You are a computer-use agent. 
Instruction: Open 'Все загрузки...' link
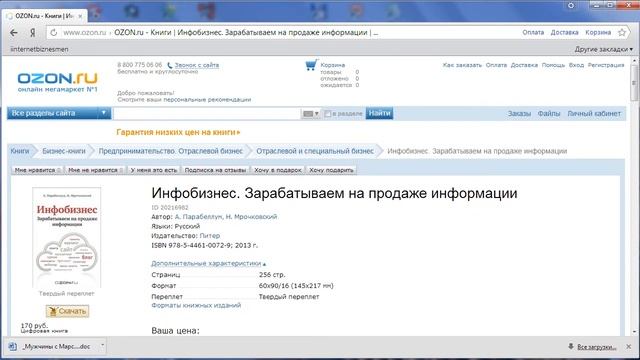597,347
